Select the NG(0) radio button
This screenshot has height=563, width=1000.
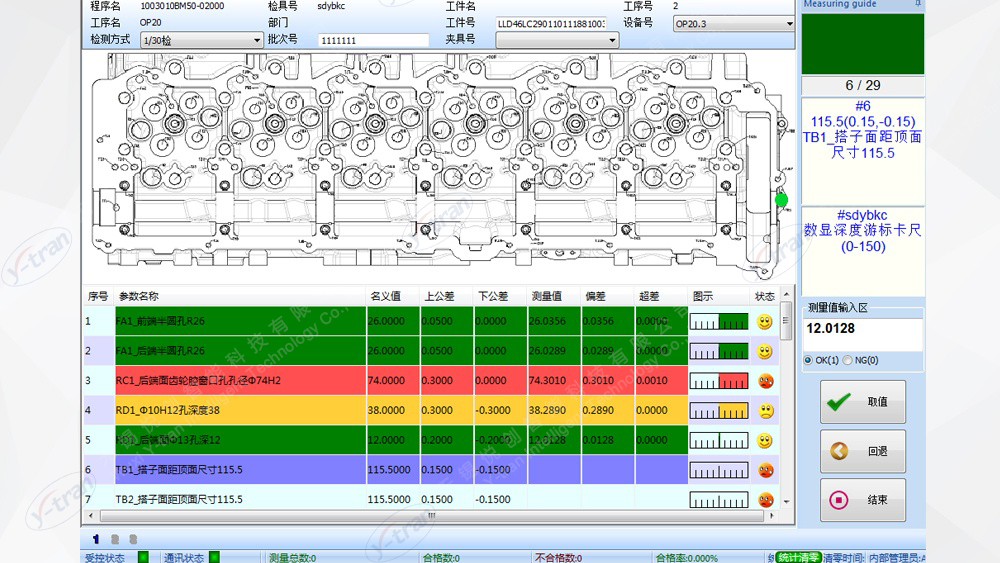click(848, 360)
